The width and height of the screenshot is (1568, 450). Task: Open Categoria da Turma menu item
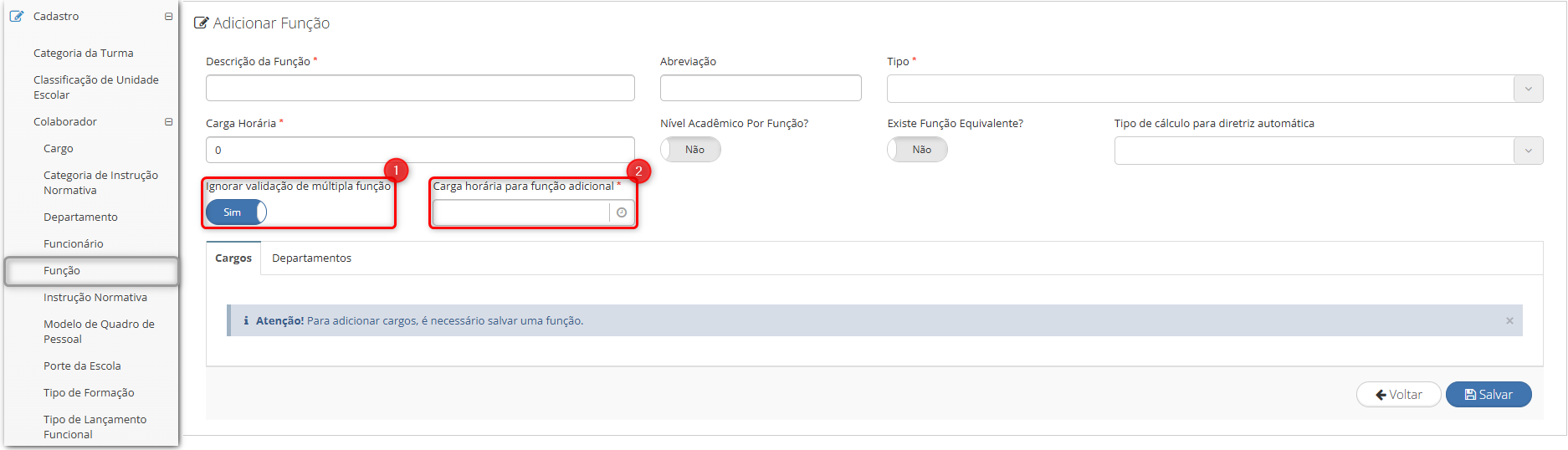point(84,53)
